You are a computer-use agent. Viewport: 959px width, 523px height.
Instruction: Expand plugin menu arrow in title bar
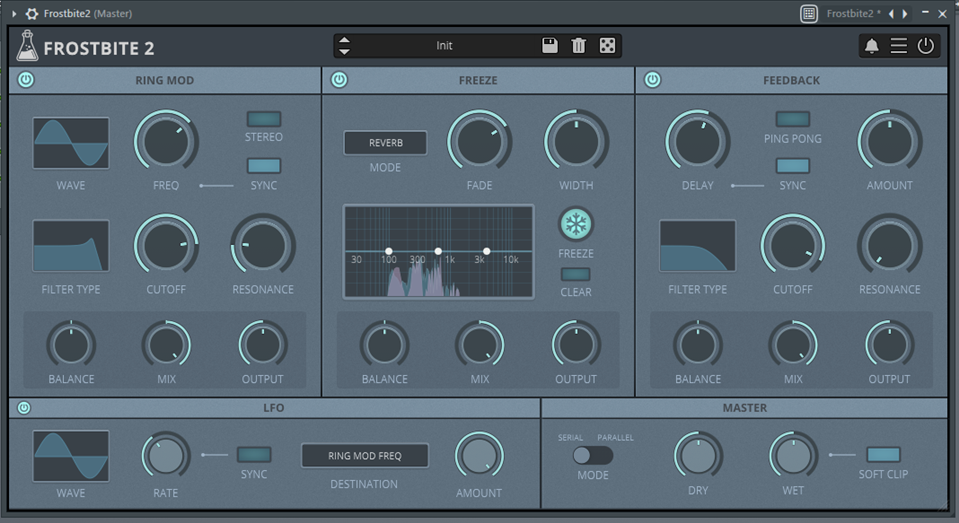[14, 13]
